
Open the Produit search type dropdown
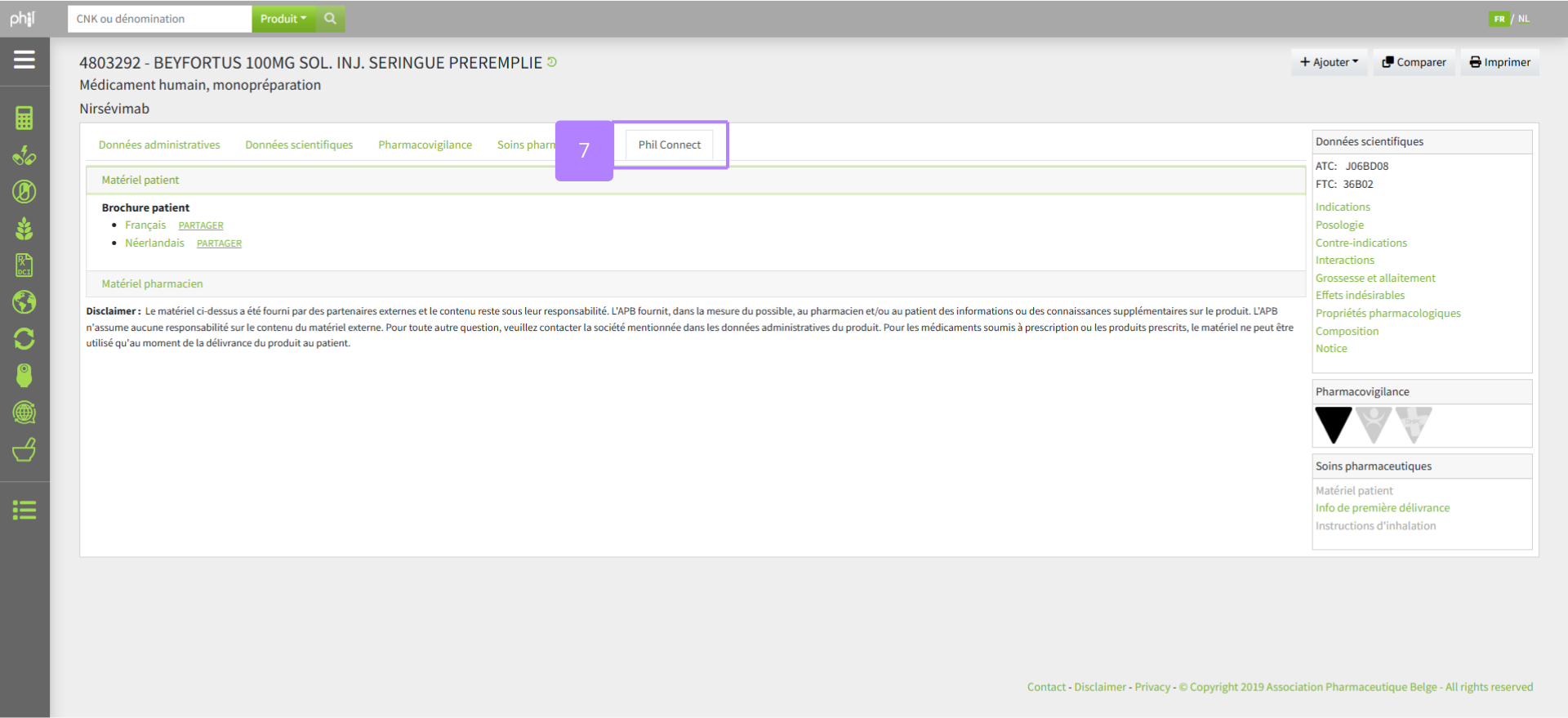click(x=283, y=19)
